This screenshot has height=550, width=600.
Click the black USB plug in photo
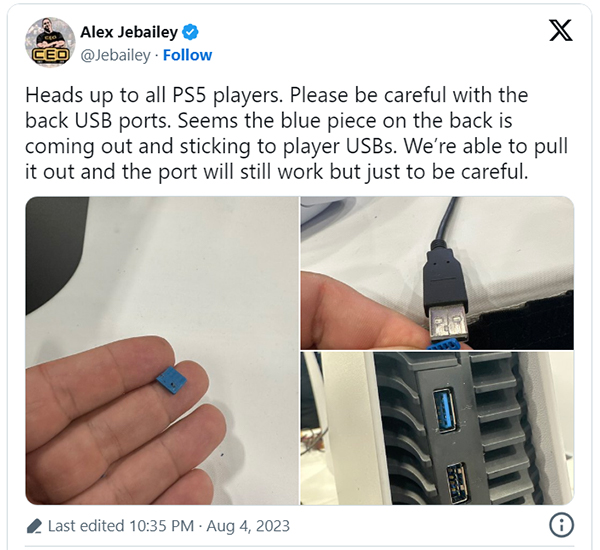coord(446,290)
